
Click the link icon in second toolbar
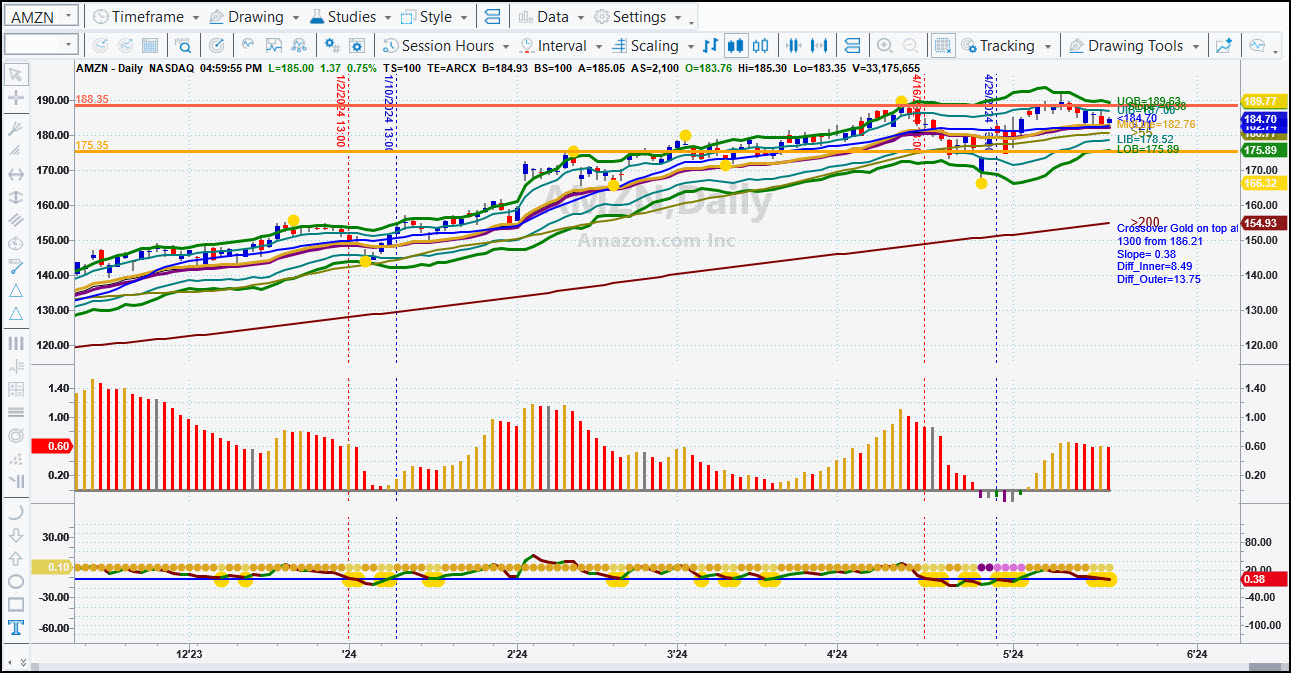852,45
